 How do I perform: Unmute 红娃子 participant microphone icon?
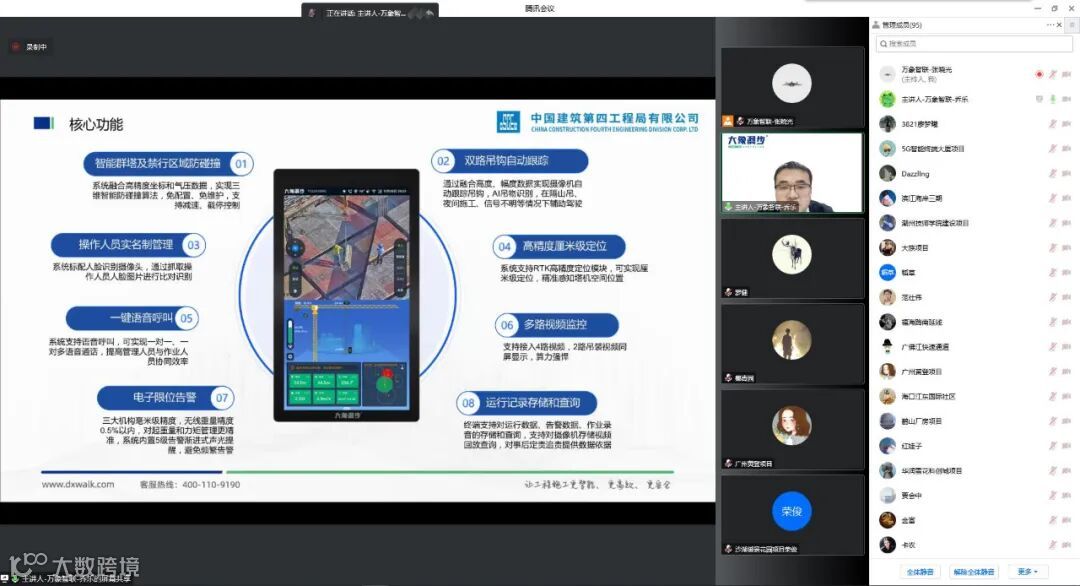(x=1052, y=446)
